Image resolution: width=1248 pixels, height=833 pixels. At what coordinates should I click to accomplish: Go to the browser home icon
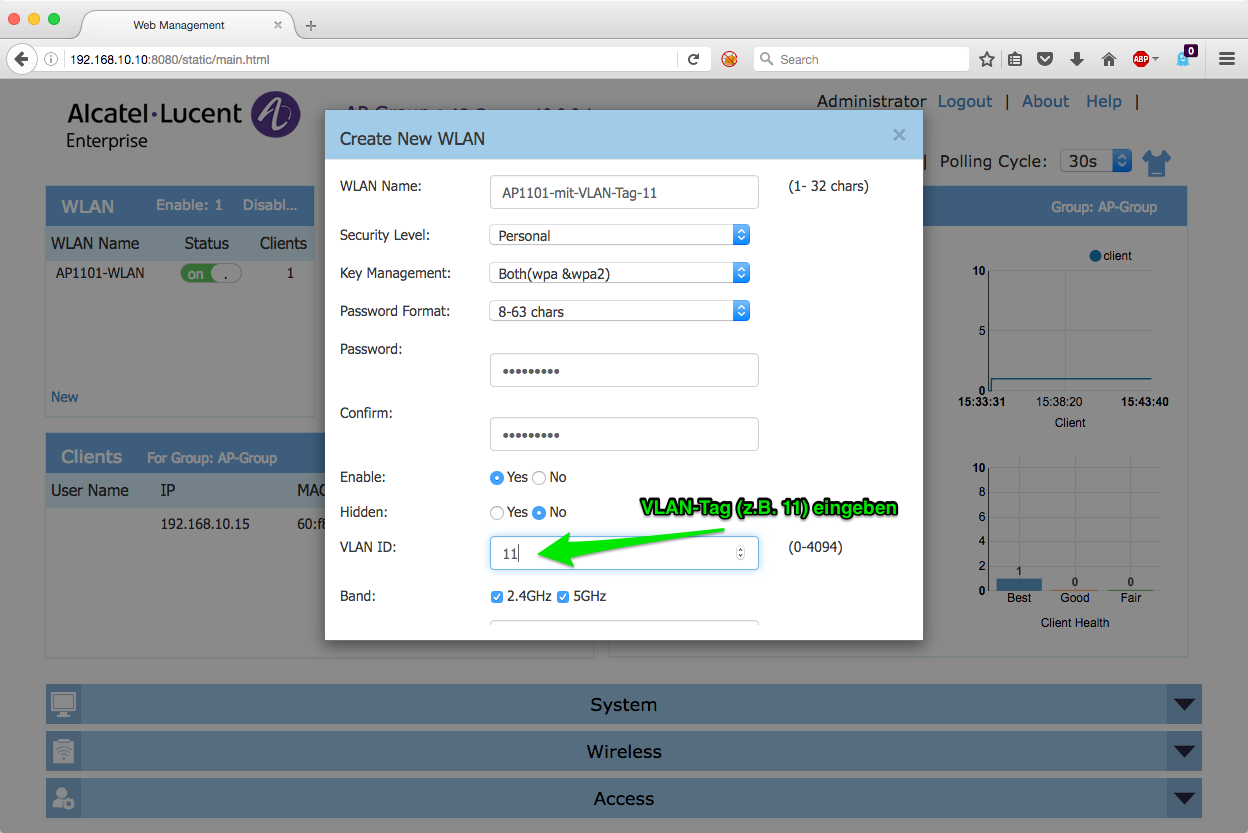tap(1108, 59)
